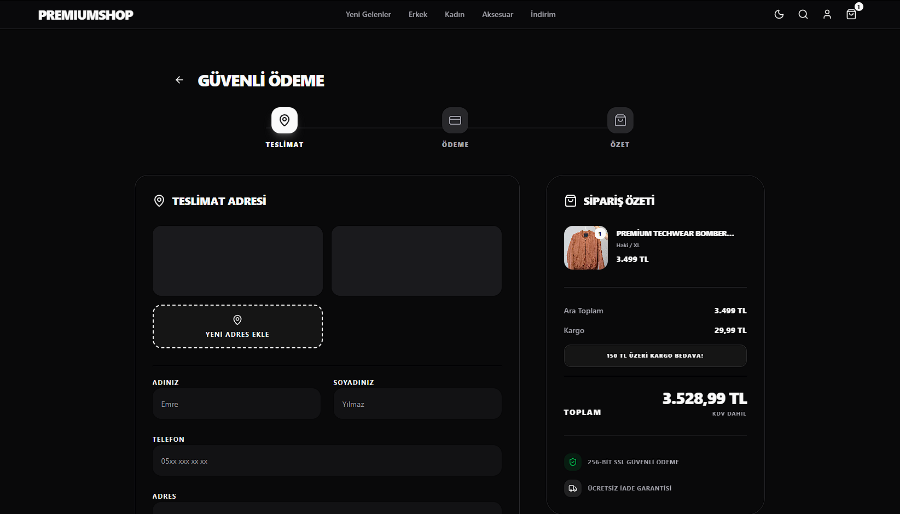The width and height of the screenshot is (900, 514).
Task: Go back using the arrow beside Güvenli Ödeme
Action: (x=179, y=80)
